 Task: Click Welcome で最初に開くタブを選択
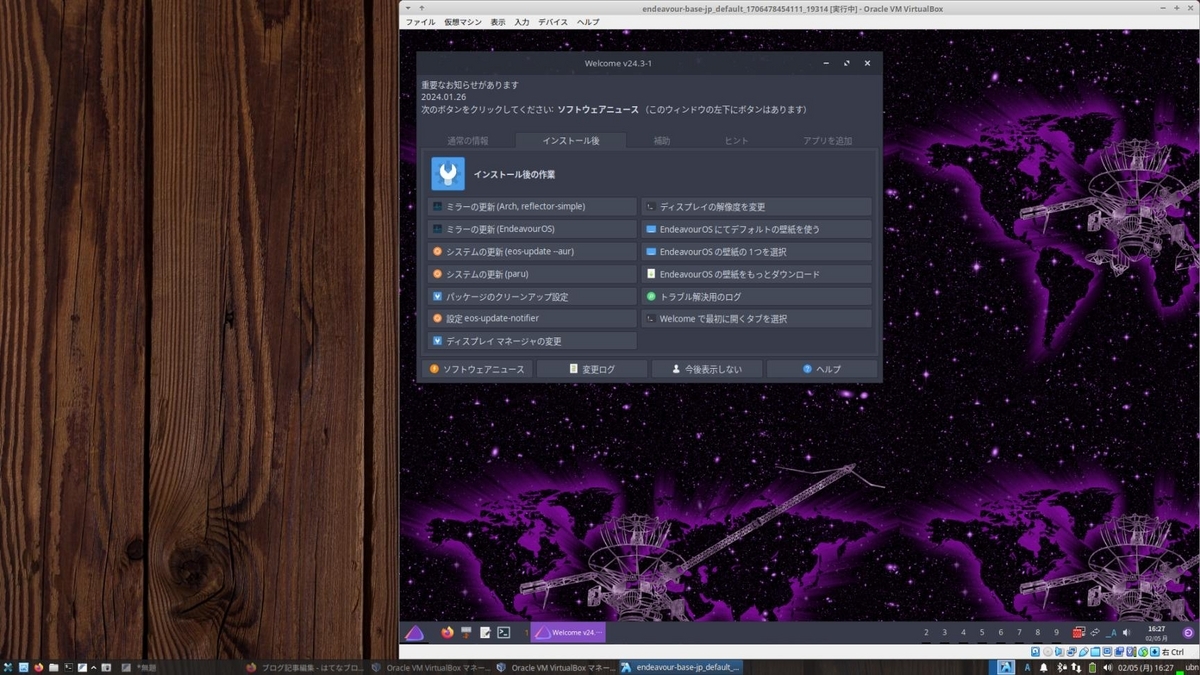[x=756, y=318]
